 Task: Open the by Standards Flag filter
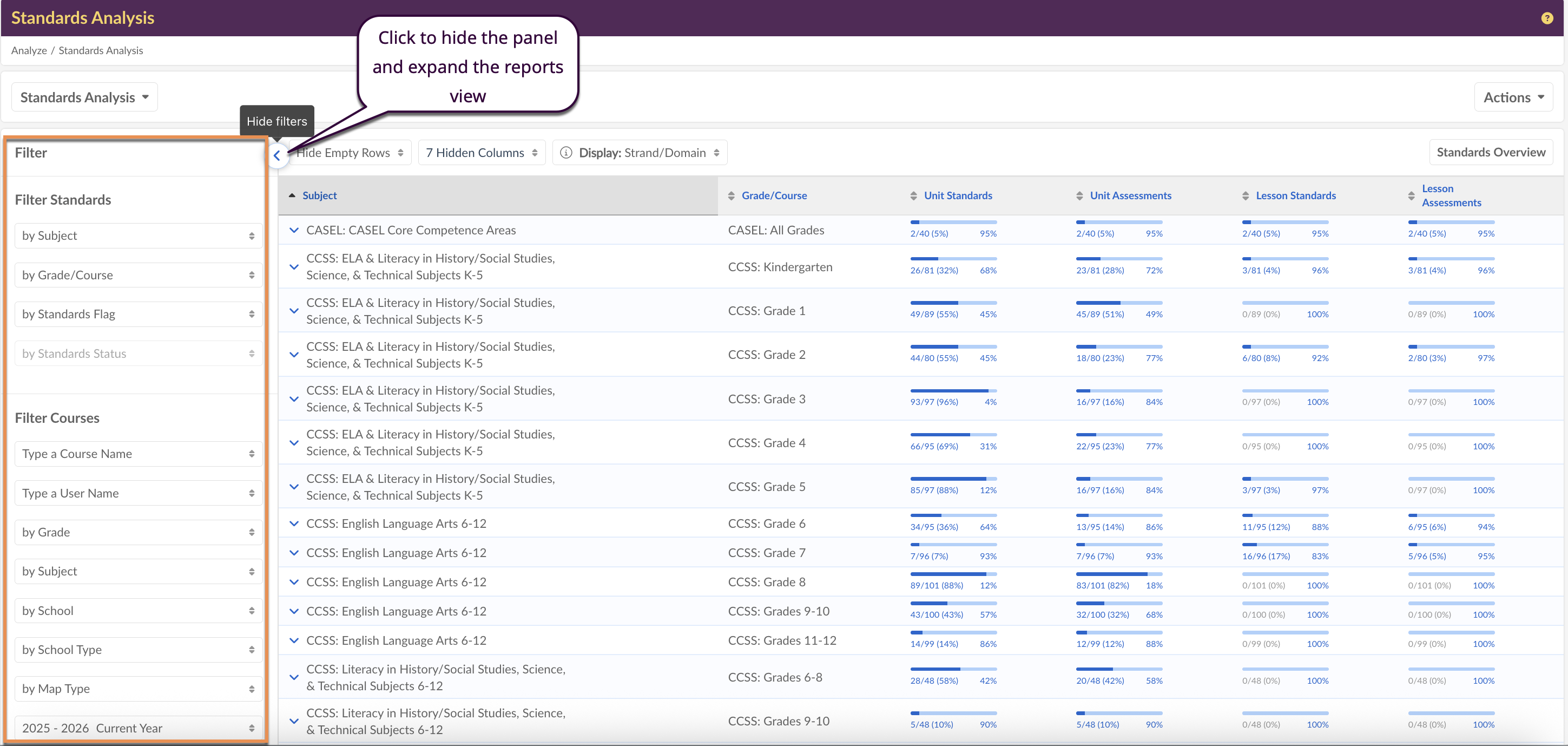tap(138, 314)
